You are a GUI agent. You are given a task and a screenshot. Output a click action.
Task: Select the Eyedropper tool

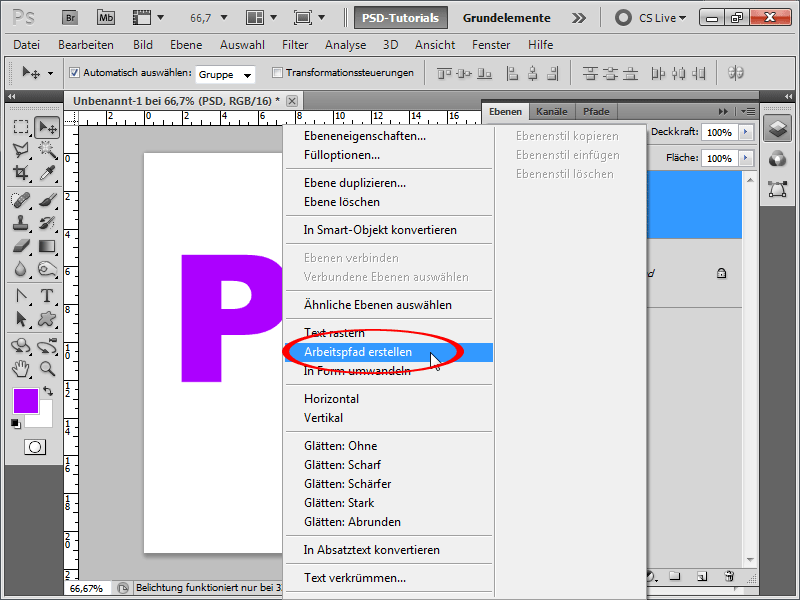(47, 172)
